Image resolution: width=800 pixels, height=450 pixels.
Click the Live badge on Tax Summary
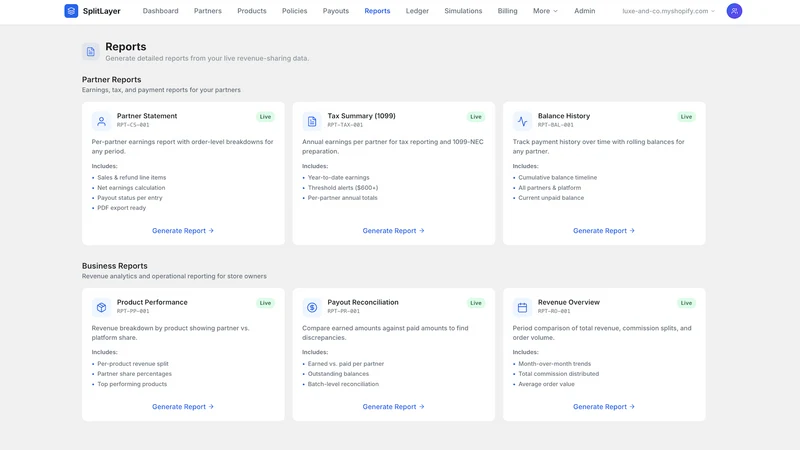(476, 117)
